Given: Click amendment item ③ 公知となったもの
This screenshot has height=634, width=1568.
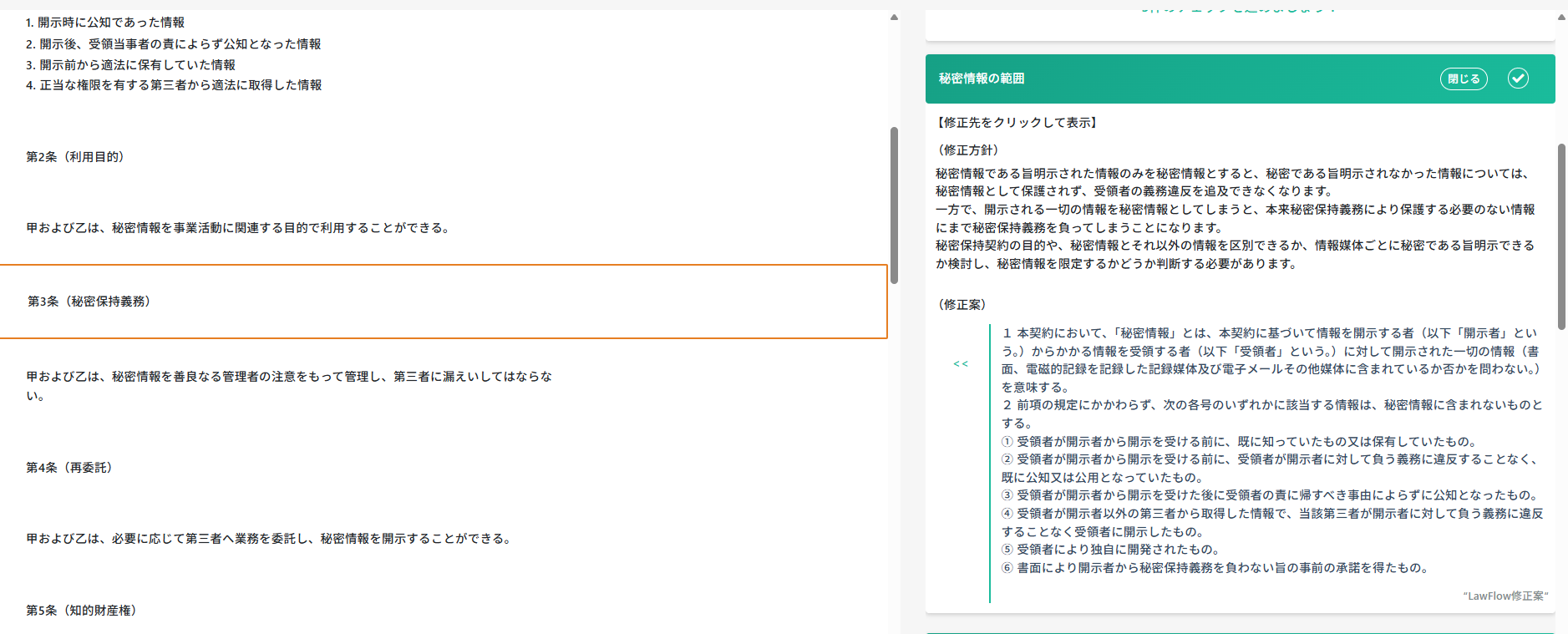Looking at the screenshot, I should 1271,495.
